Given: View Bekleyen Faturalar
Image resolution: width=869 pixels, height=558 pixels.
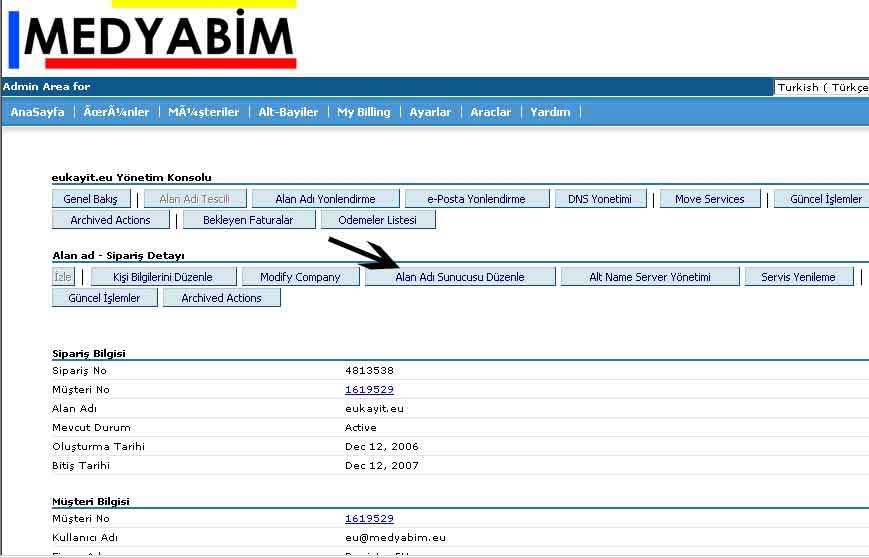Looking at the screenshot, I should [248, 220].
